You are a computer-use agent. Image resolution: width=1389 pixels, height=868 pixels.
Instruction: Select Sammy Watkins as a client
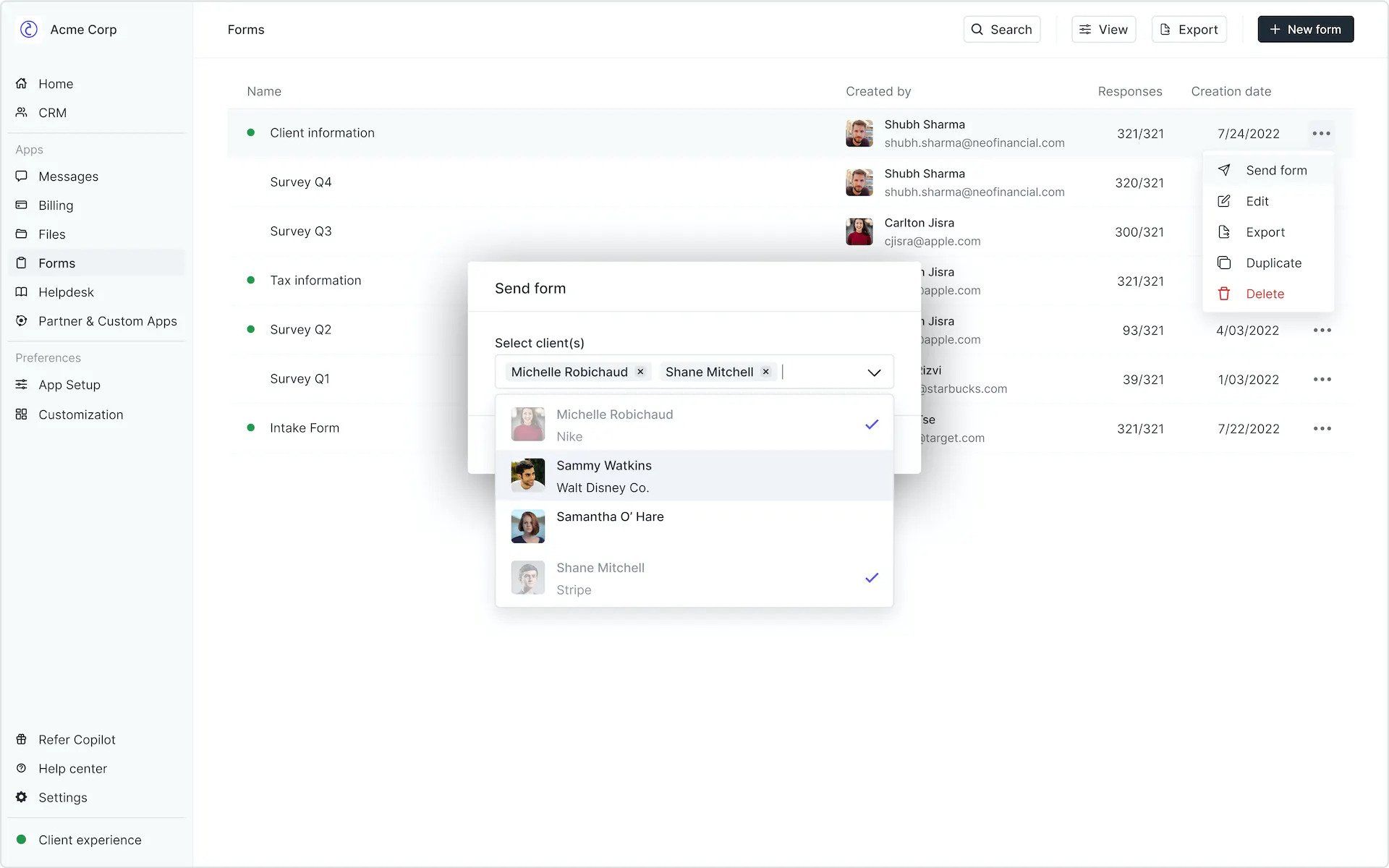click(x=694, y=476)
